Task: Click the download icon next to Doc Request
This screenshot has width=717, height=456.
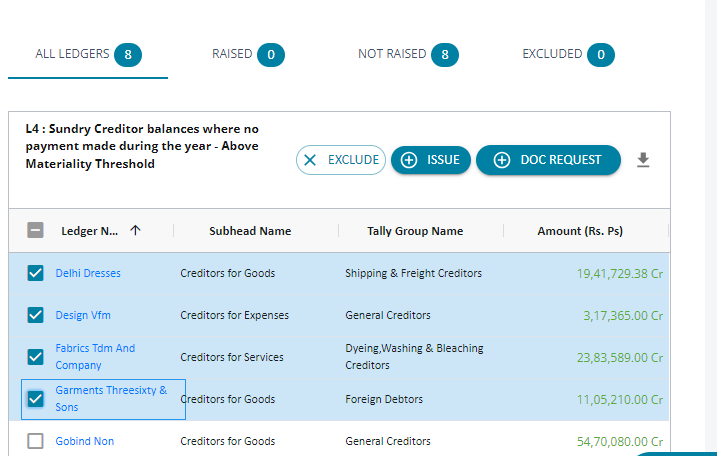Action: (x=643, y=160)
